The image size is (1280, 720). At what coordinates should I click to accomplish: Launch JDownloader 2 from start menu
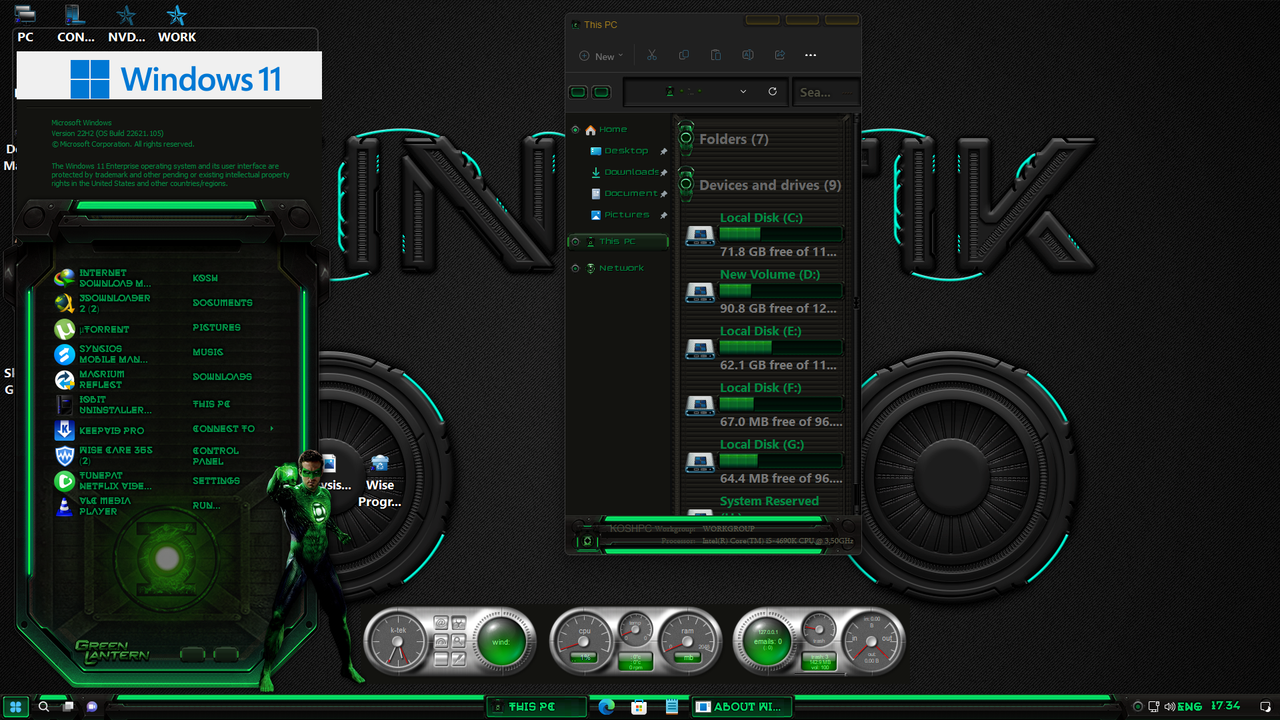(x=103, y=303)
